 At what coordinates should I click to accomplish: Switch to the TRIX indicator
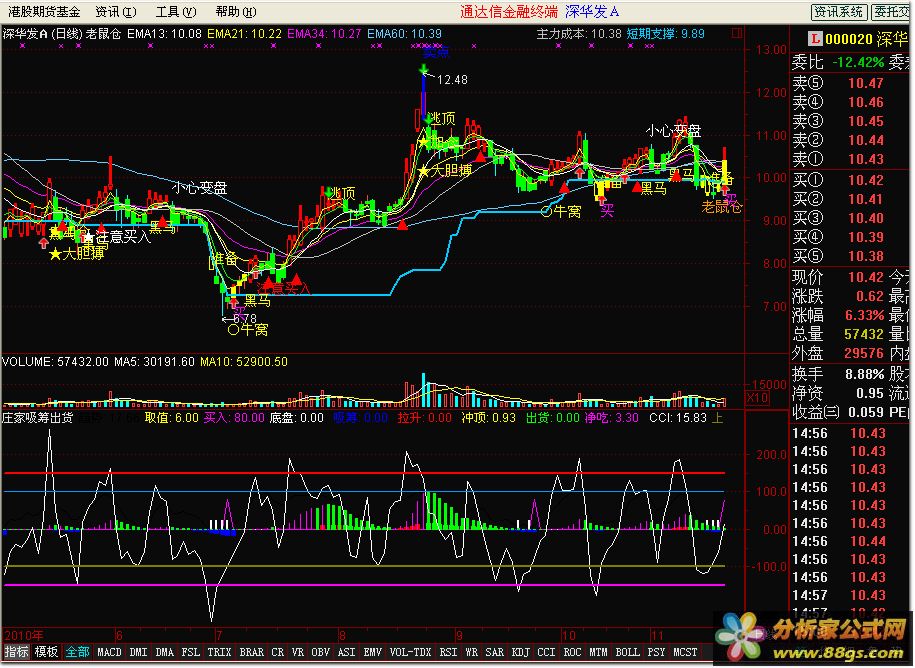[x=219, y=652]
